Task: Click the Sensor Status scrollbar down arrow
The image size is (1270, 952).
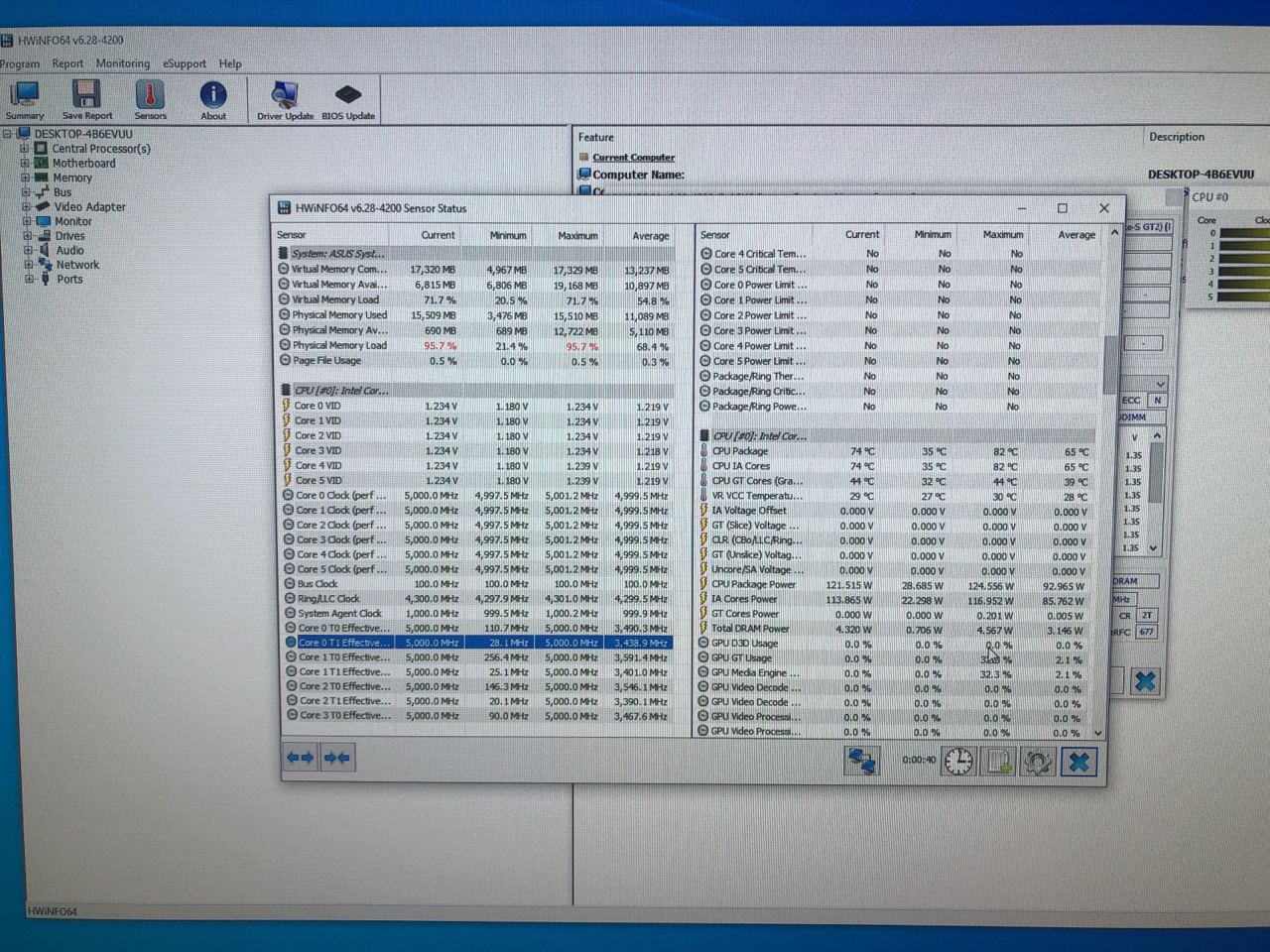Action: click(x=1098, y=733)
